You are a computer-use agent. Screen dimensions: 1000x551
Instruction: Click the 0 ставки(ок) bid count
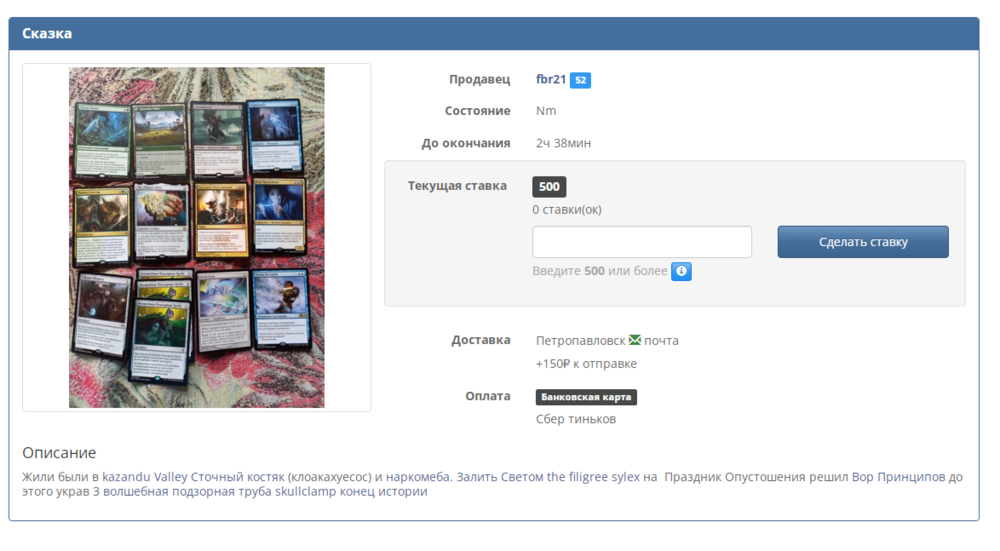coord(567,210)
